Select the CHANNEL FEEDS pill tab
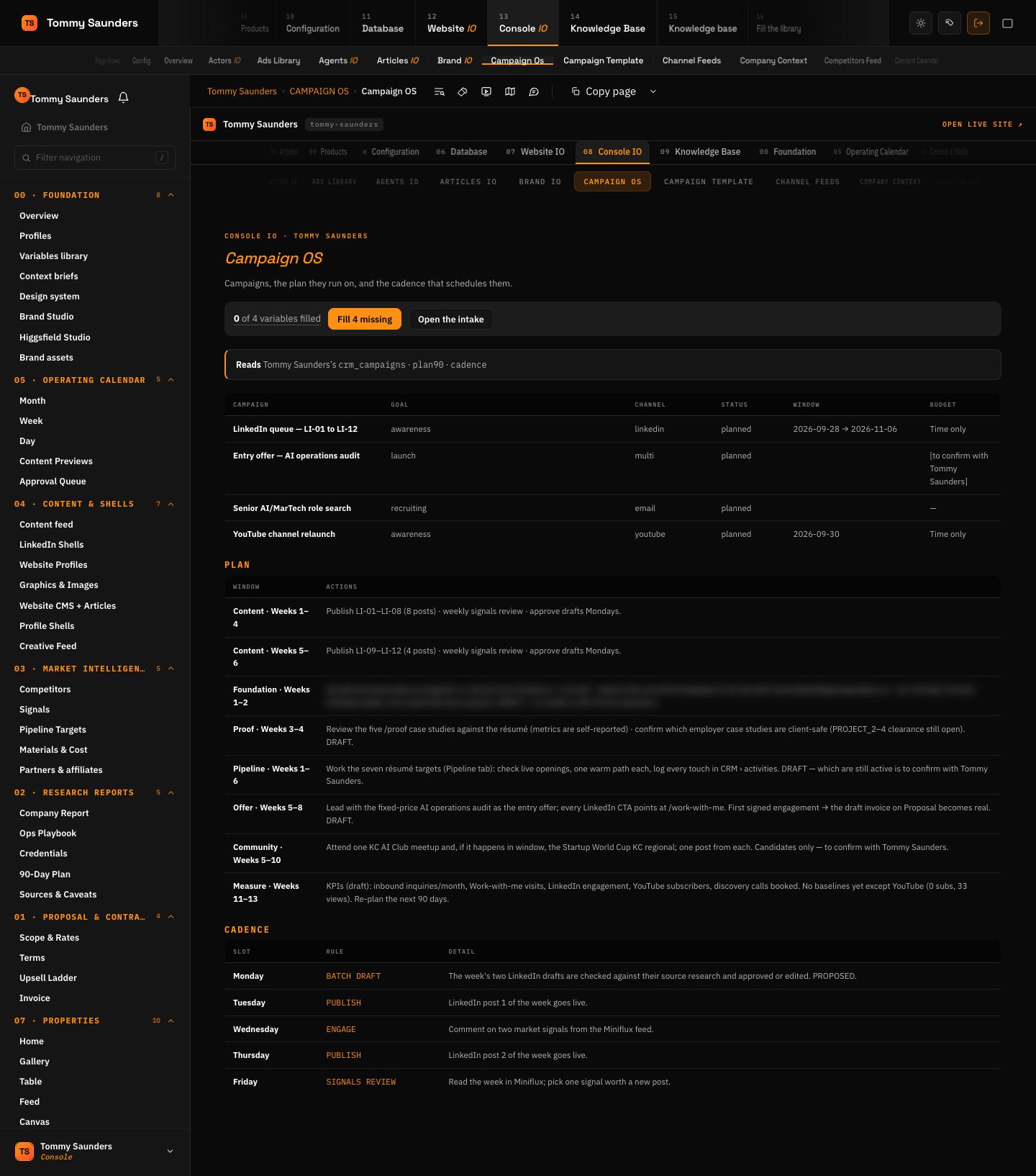Image resolution: width=1036 pixels, height=1176 pixels. (807, 181)
